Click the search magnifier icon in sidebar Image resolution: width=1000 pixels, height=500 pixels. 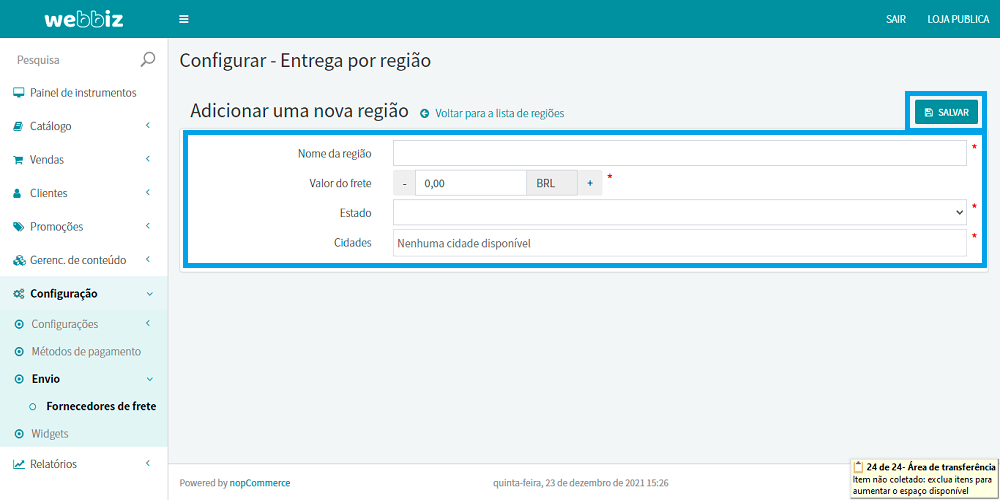click(148, 60)
